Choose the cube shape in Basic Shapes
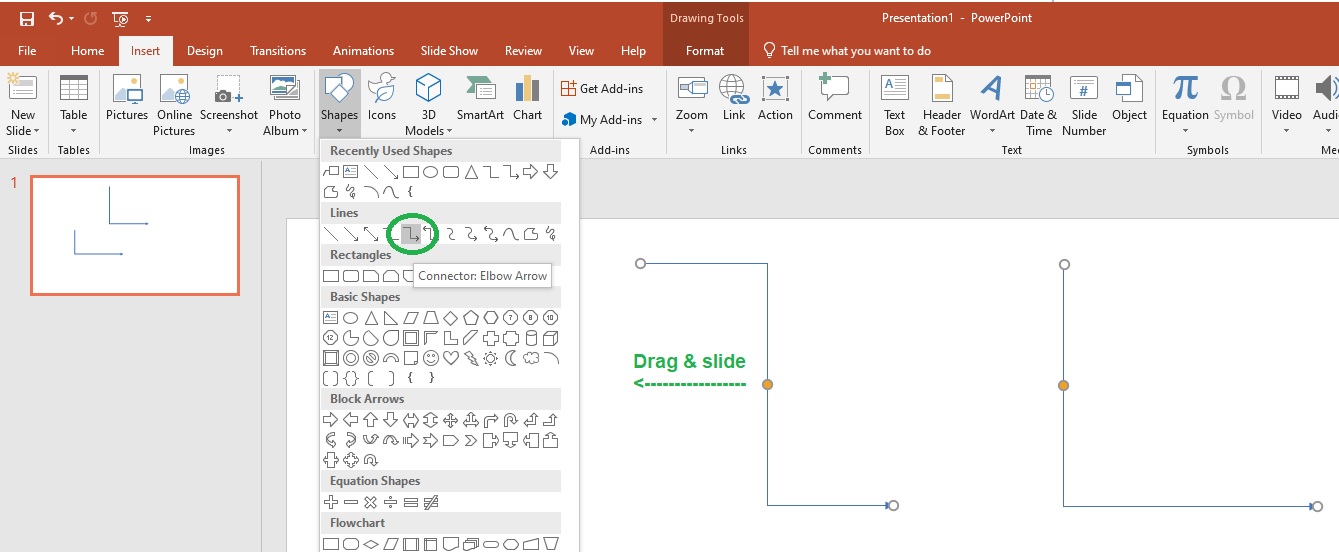The image size is (1339, 552). (551, 338)
